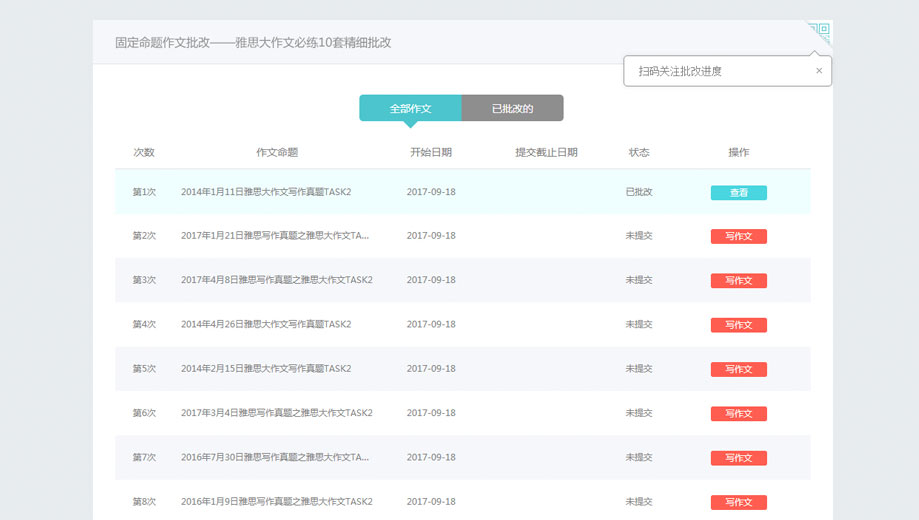Click 写作文 button for 第3次 row
This screenshot has height=520, width=919.
738,281
